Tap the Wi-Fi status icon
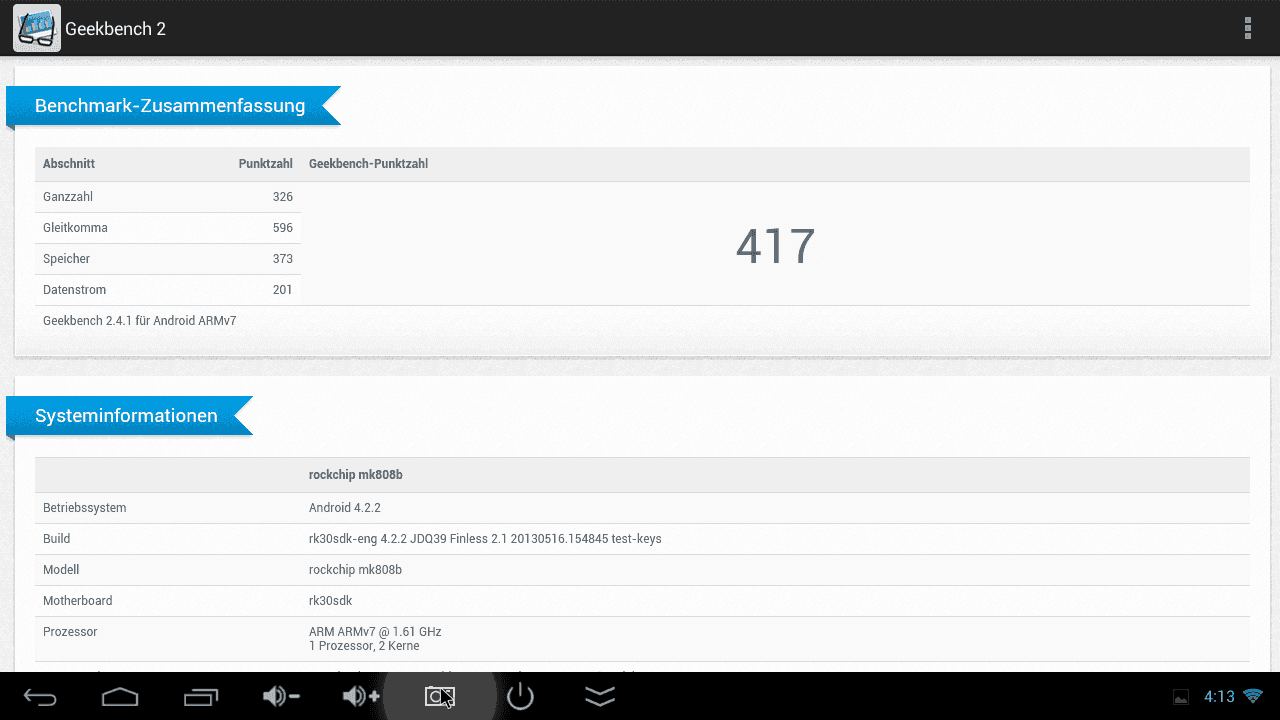 pos(1253,696)
